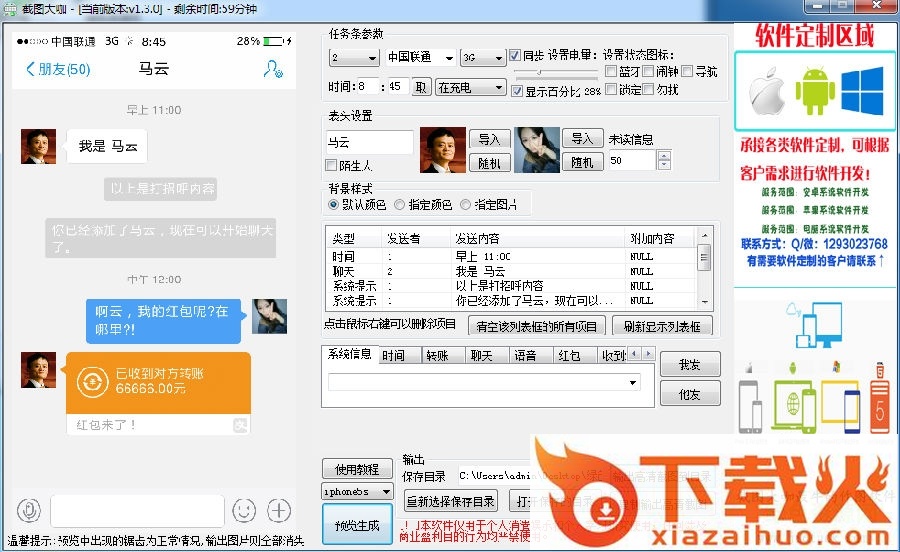Click the emoji smiley icon in chat preview

[x=244, y=510]
